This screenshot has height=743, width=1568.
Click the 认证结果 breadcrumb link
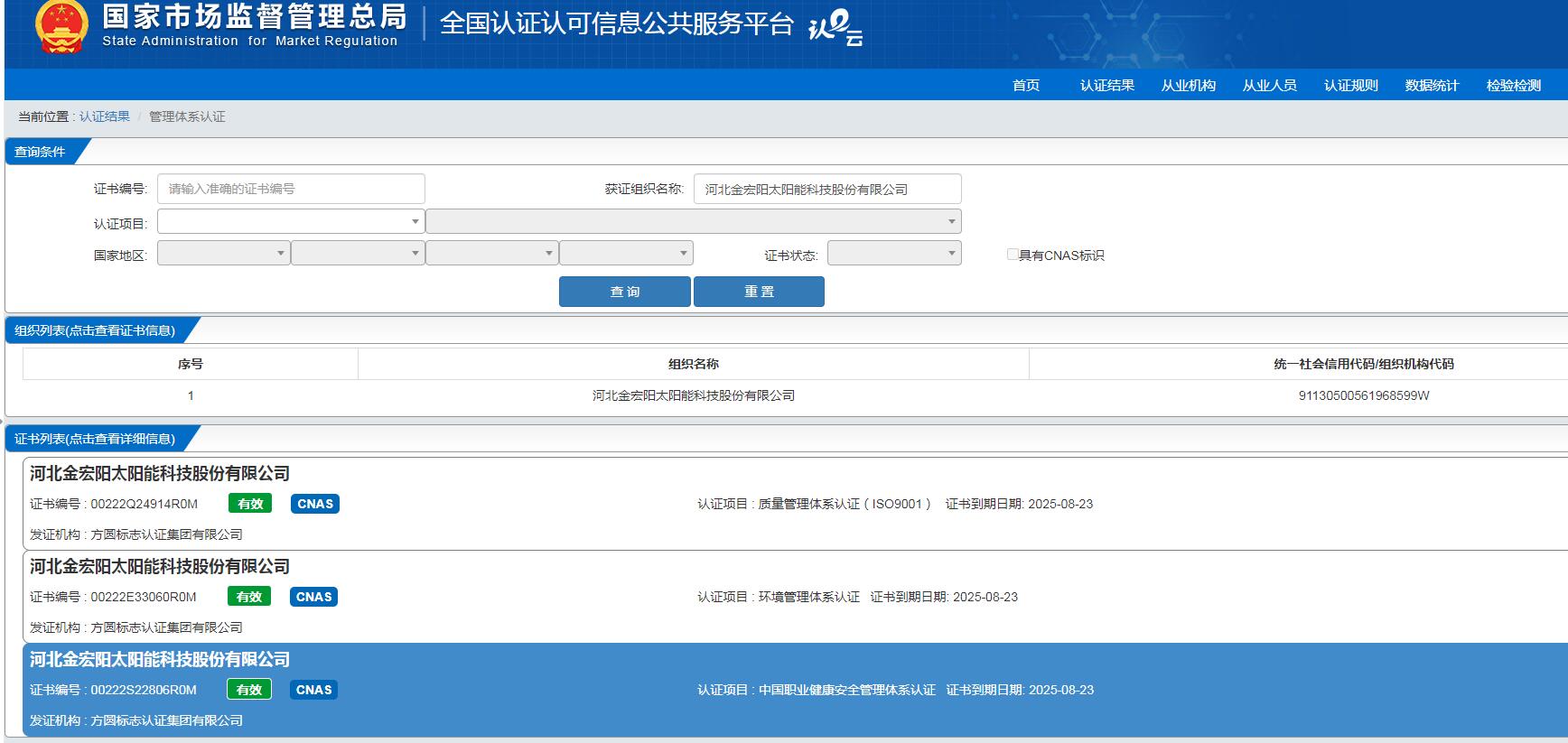pyautogui.click(x=105, y=116)
